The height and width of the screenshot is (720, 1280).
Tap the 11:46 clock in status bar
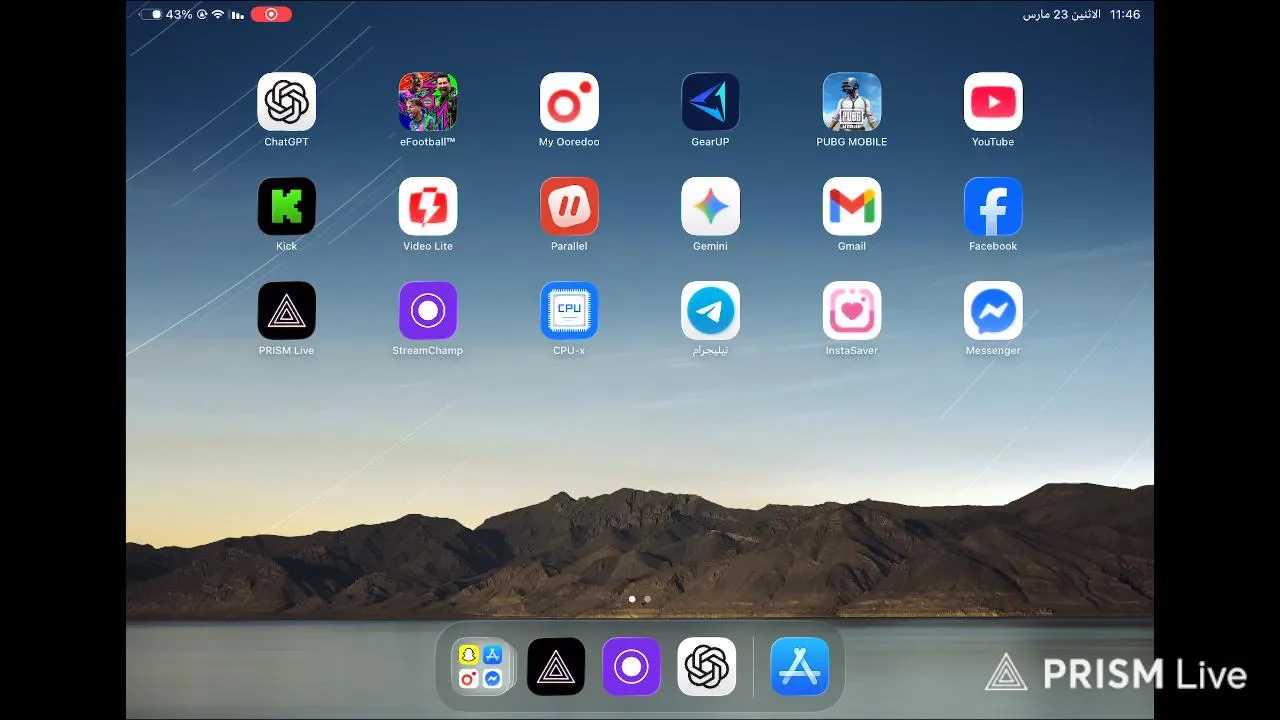click(1125, 14)
